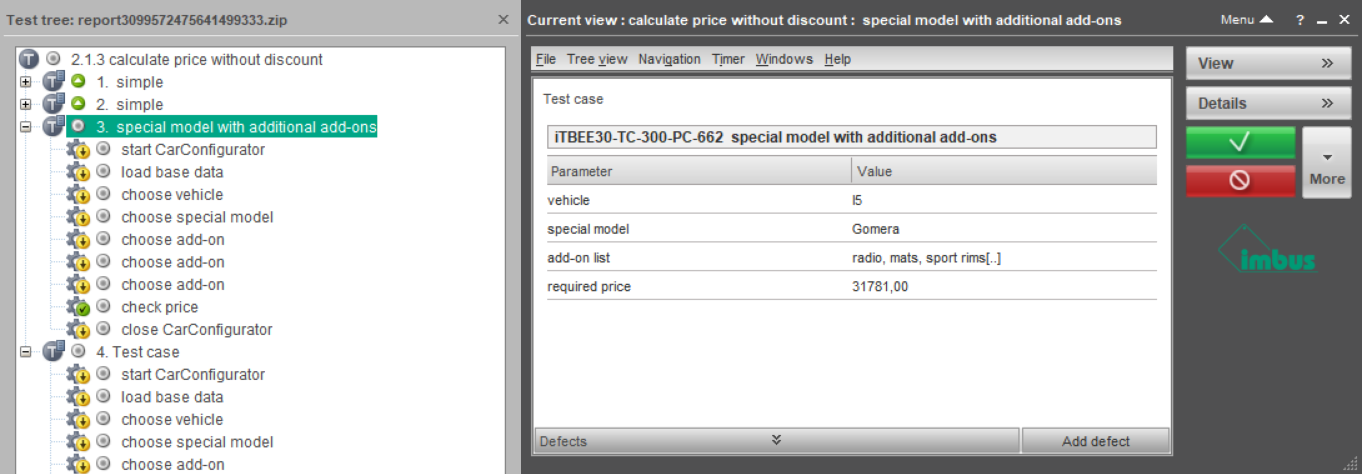Click the grey status dot of 4. Test case
Image resolution: width=1362 pixels, height=474 pixels.
point(78,351)
